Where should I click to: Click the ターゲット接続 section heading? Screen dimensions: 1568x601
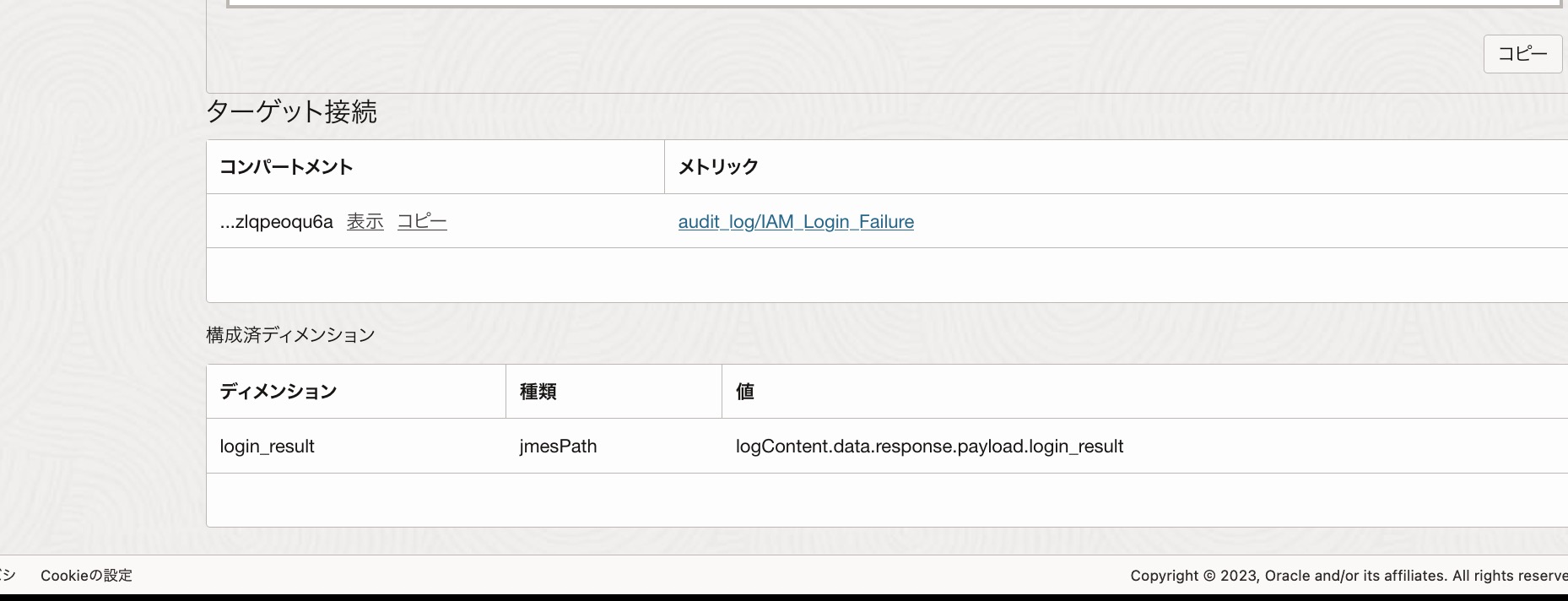coord(291,111)
